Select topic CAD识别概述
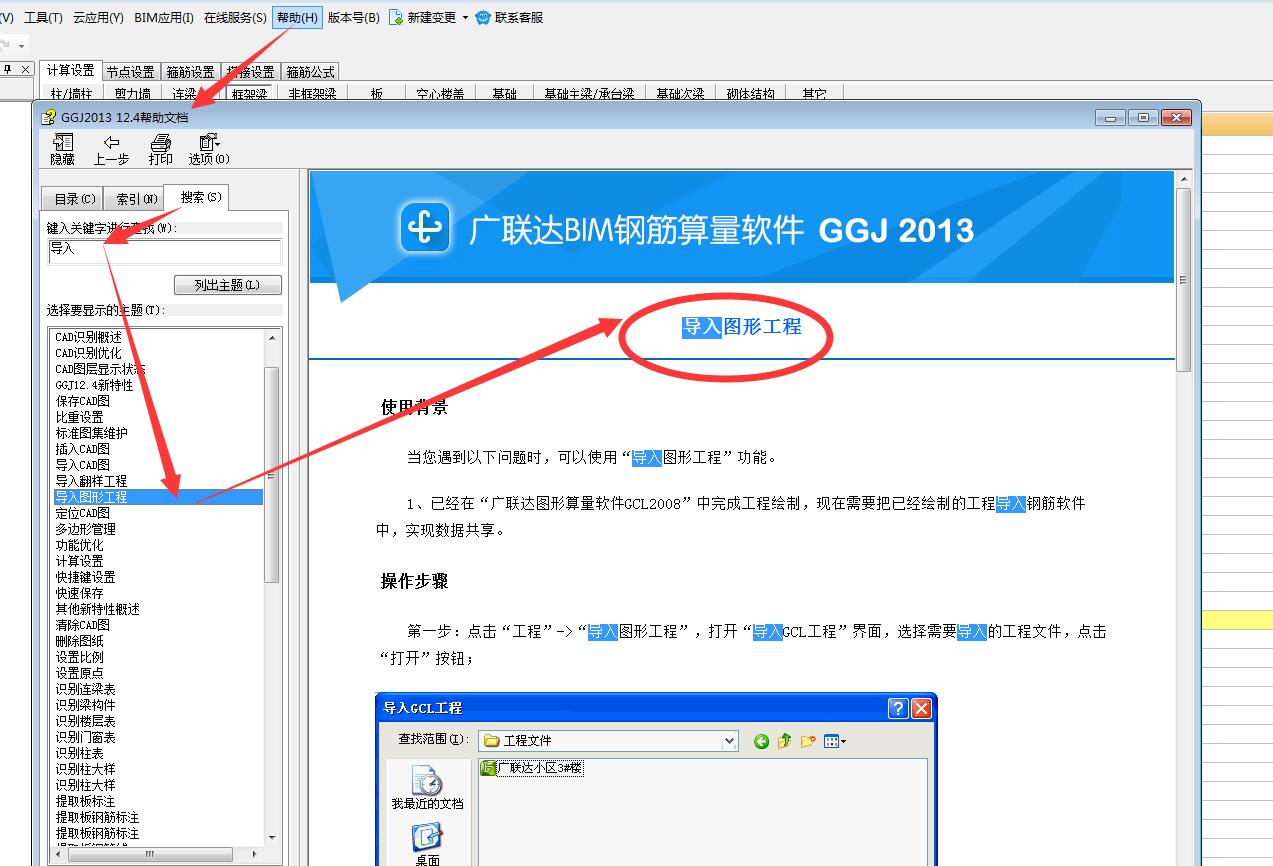This screenshot has width=1273, height=866. coord(88,337)
